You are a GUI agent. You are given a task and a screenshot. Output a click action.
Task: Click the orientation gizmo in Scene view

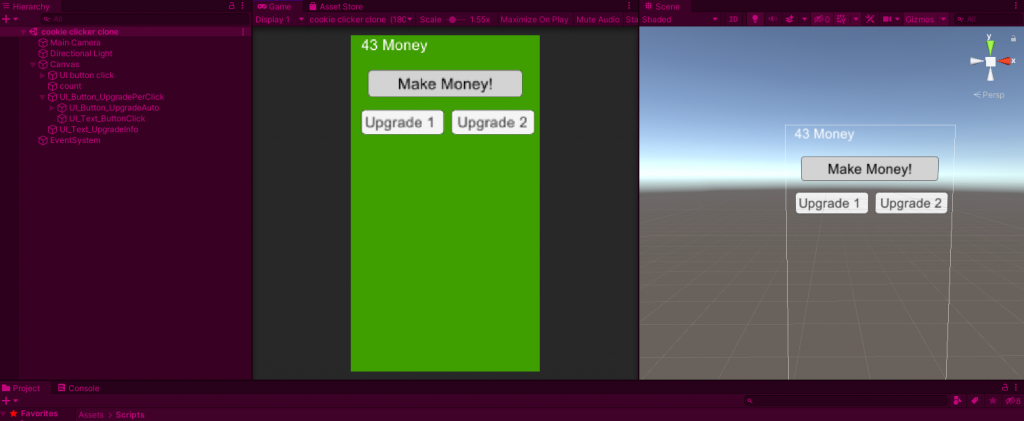[x=990, y=62]
